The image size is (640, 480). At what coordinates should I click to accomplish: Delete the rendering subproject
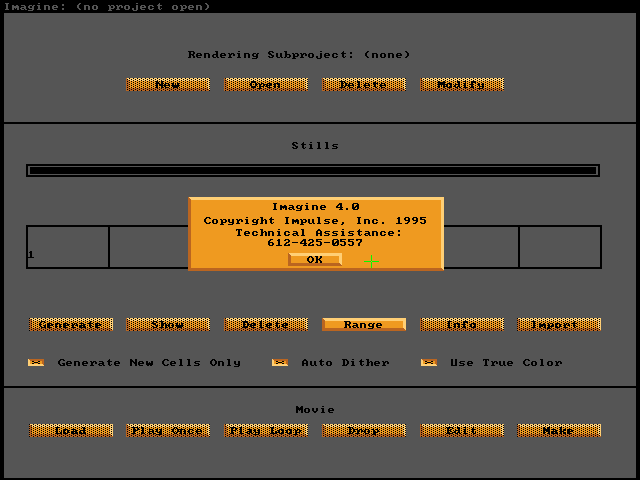click(364, 84)
